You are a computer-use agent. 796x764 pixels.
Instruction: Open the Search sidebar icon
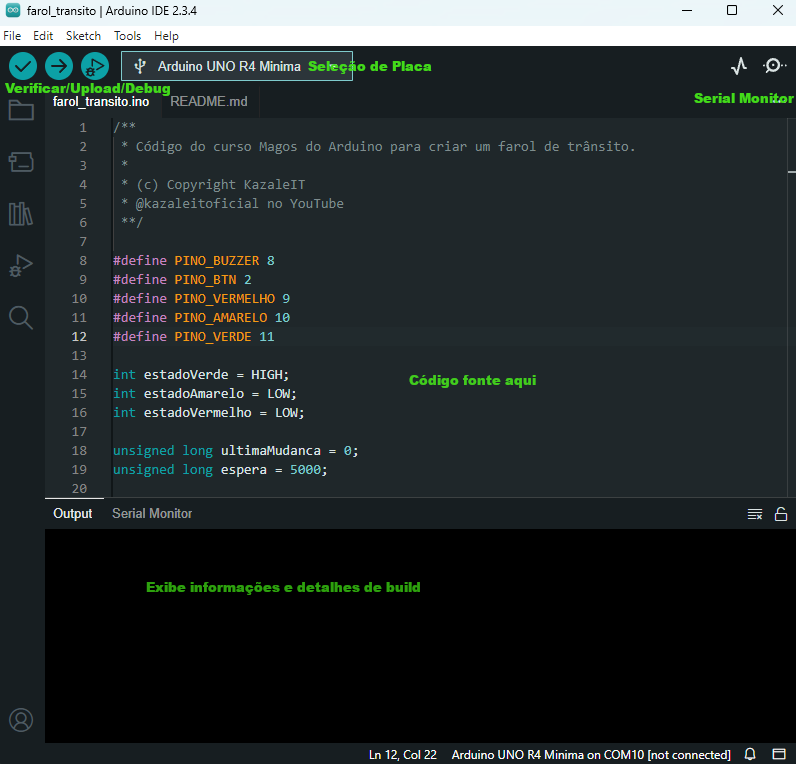pos(21,318)
